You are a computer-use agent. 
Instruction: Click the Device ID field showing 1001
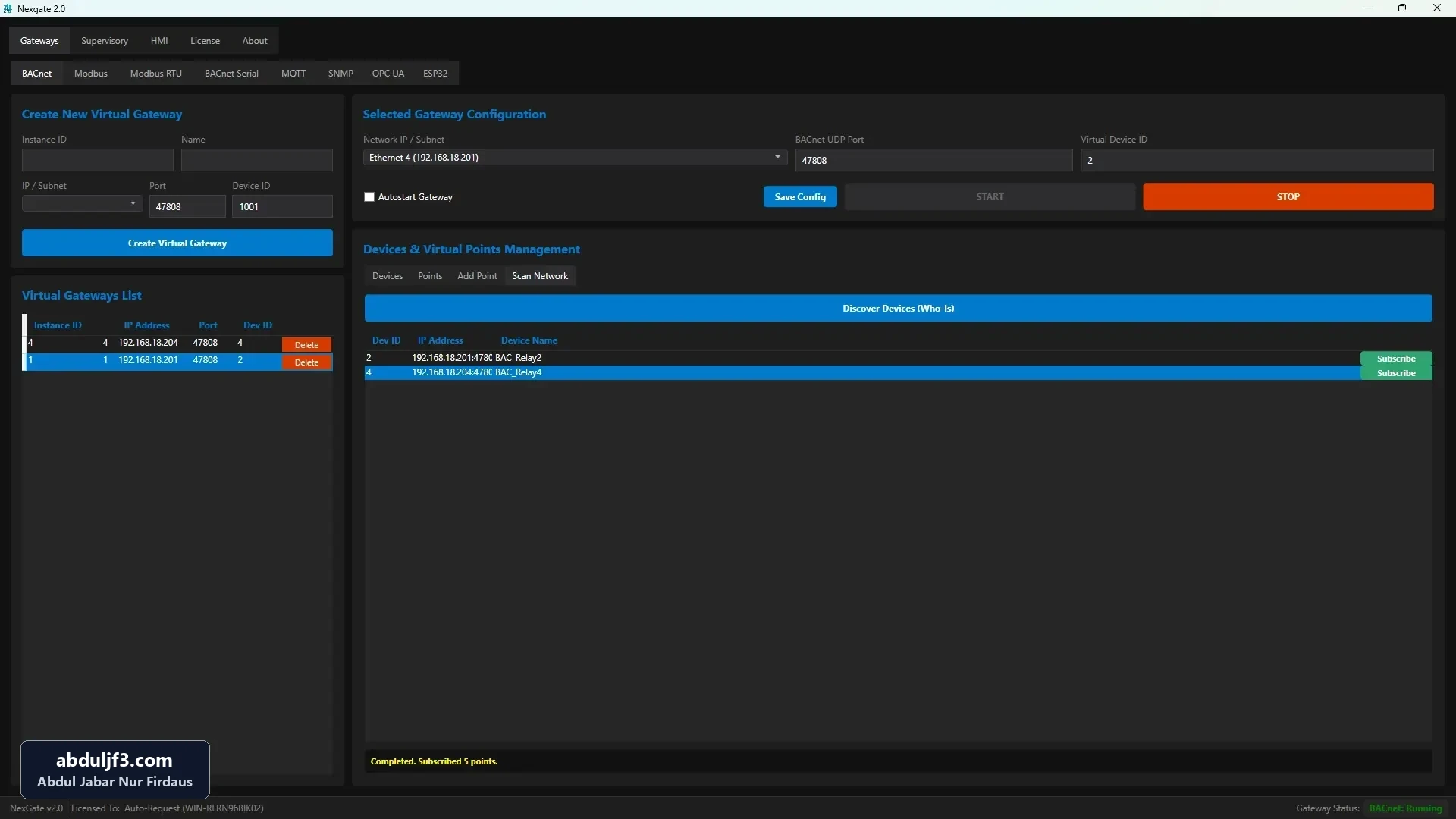tap(282, 206)
